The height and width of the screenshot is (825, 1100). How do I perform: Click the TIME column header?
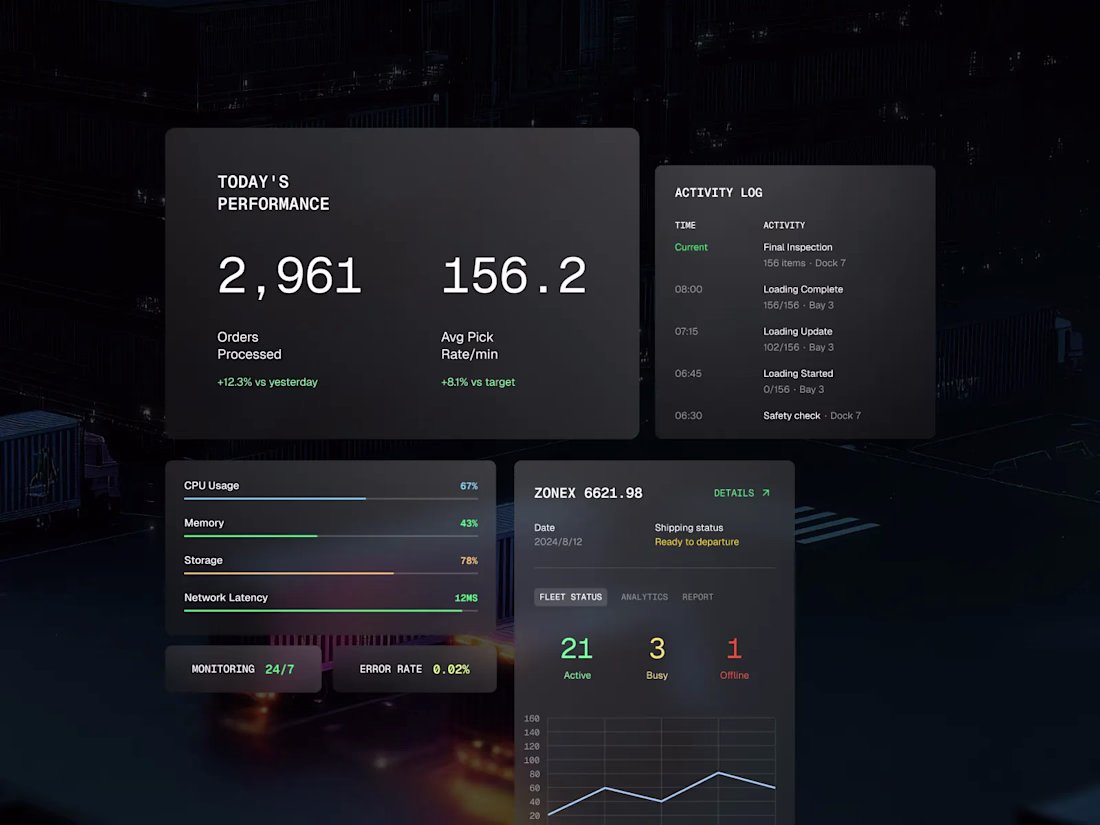(x=685, y=225)
